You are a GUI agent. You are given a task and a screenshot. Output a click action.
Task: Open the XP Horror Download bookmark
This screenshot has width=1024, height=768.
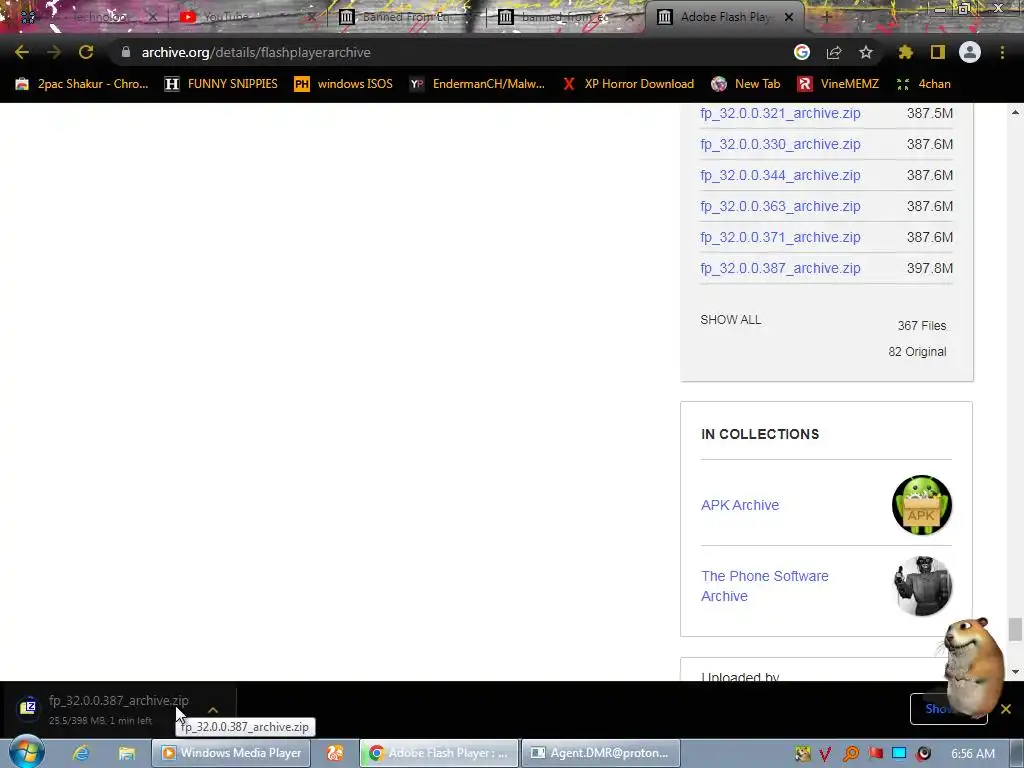pyautogui.click(x=628, y=84)
